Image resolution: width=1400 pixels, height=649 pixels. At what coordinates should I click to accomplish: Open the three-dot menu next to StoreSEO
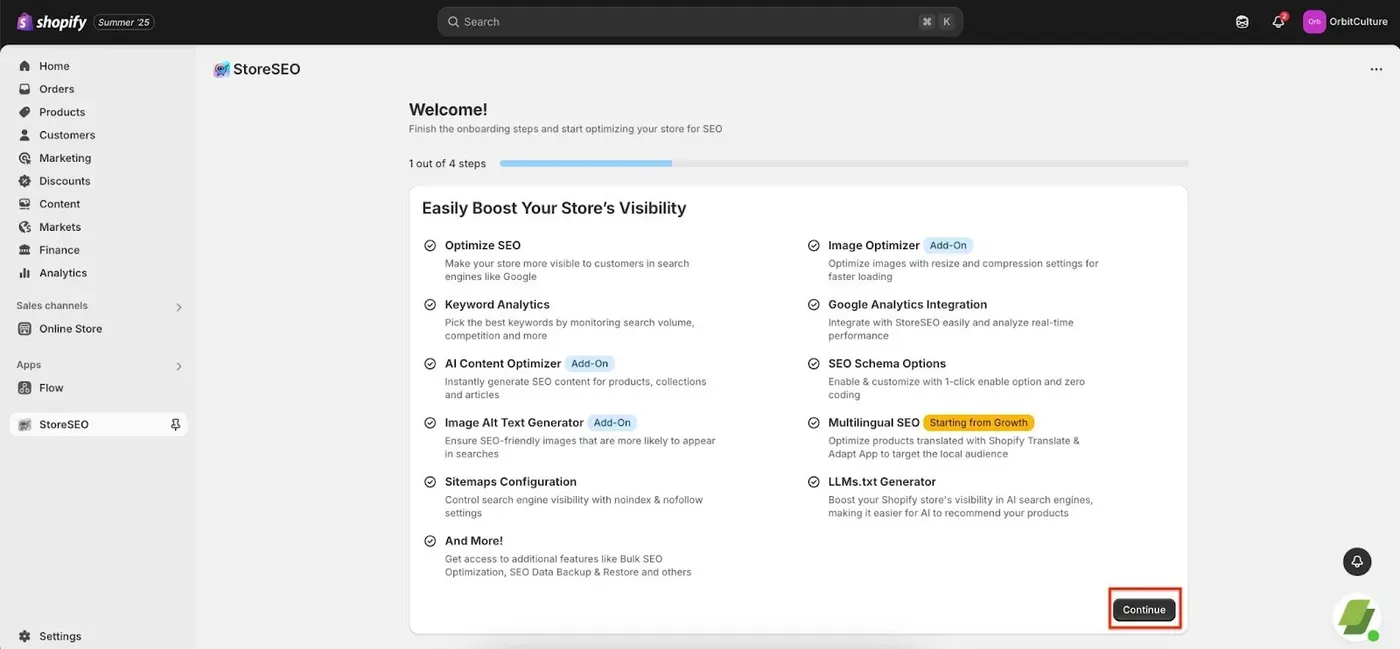point(1376,70)
